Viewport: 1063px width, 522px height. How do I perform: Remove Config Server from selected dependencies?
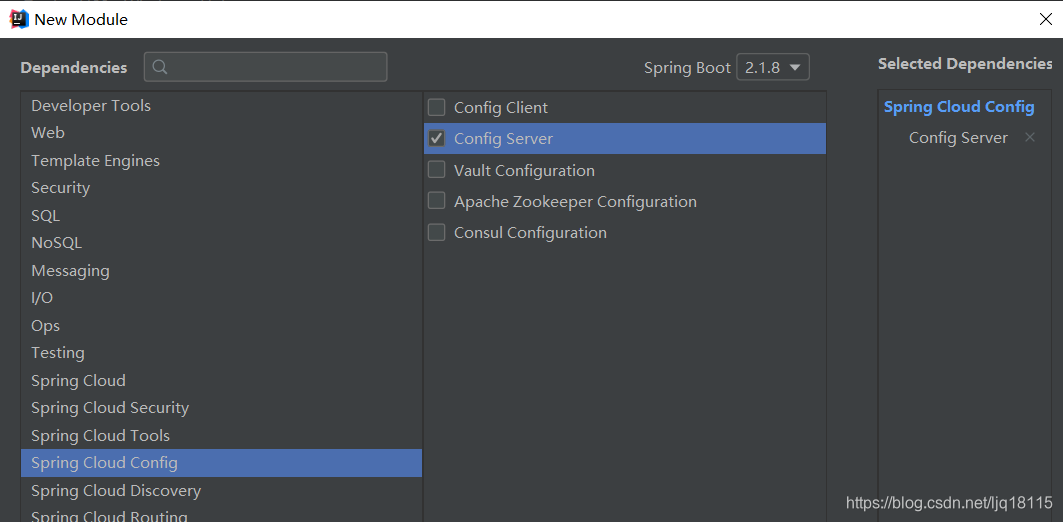(x=1030, y=138)
